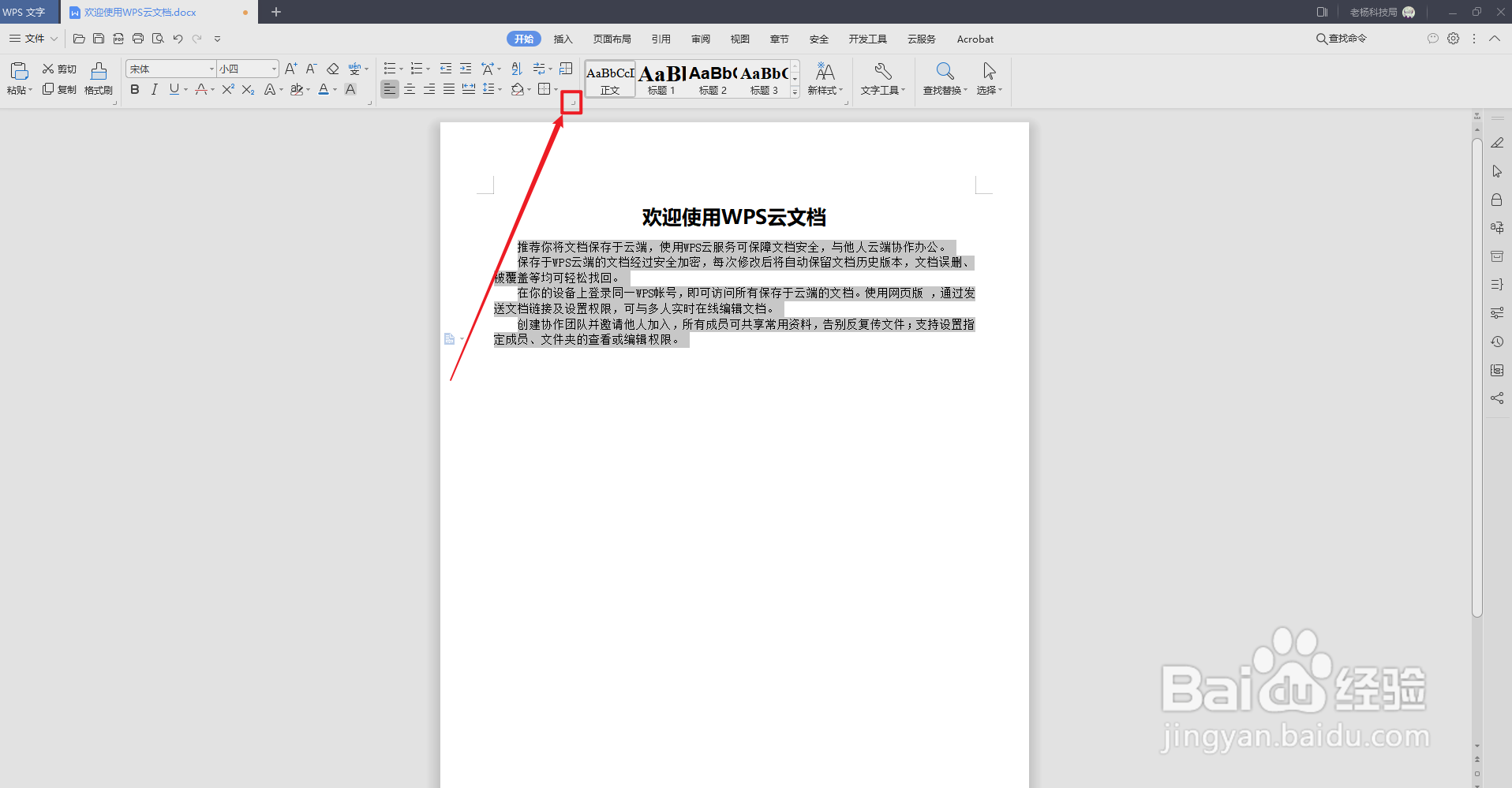Viewport: 1512px width, 788px height.
Task: Click the phonetic guide (wén) icon
Action: click(x=355, y=69)
